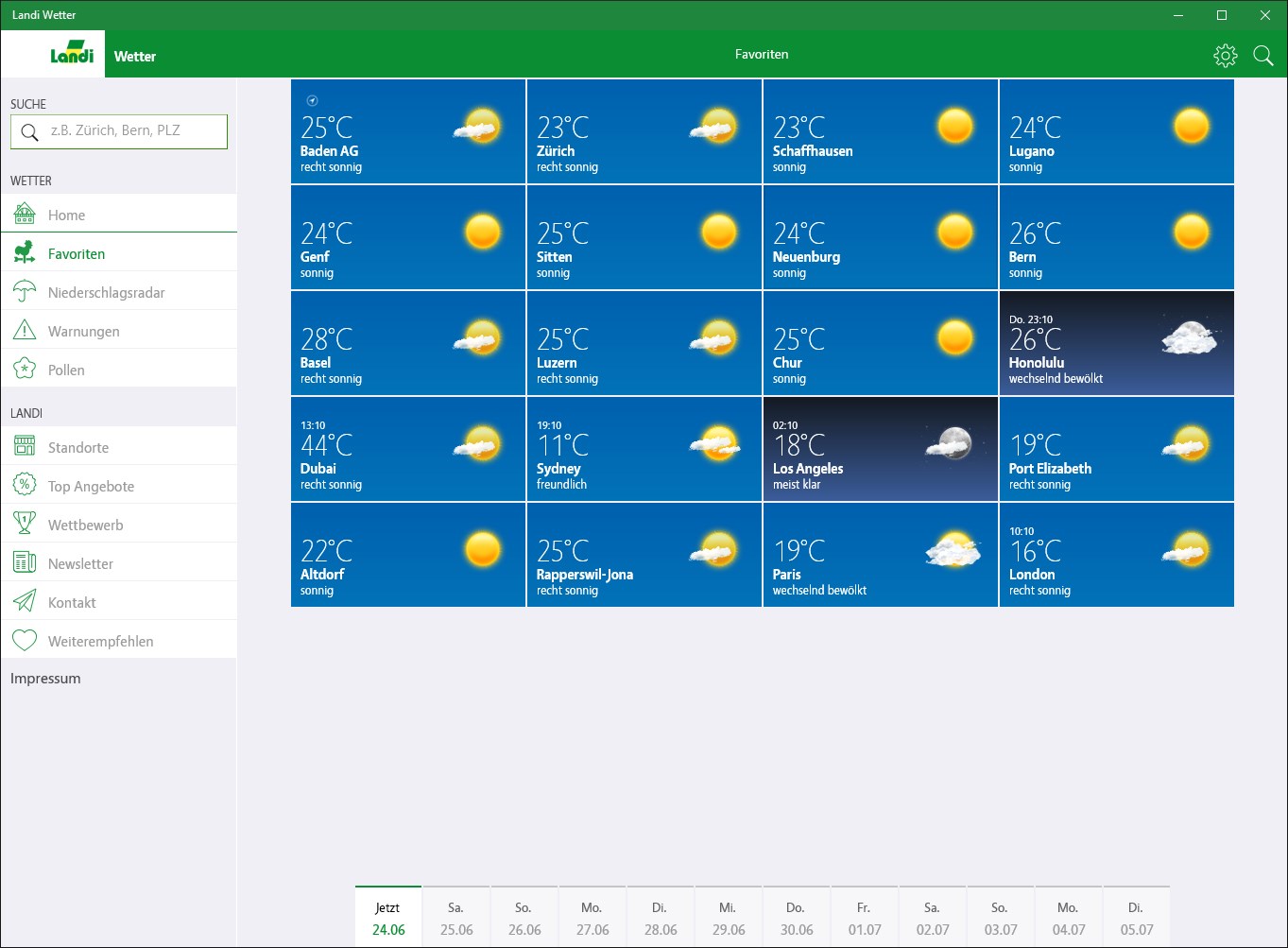
Task: Click the magnifier search icon in header
Action: [1263, 56]
